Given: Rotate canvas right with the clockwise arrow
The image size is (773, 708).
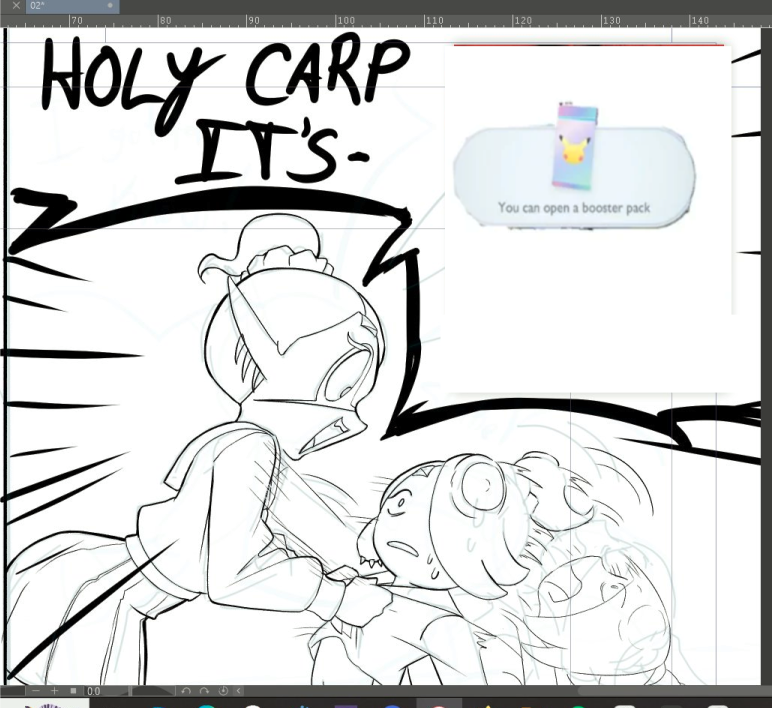Looking at the screenshot, I should tap(204, 691).
